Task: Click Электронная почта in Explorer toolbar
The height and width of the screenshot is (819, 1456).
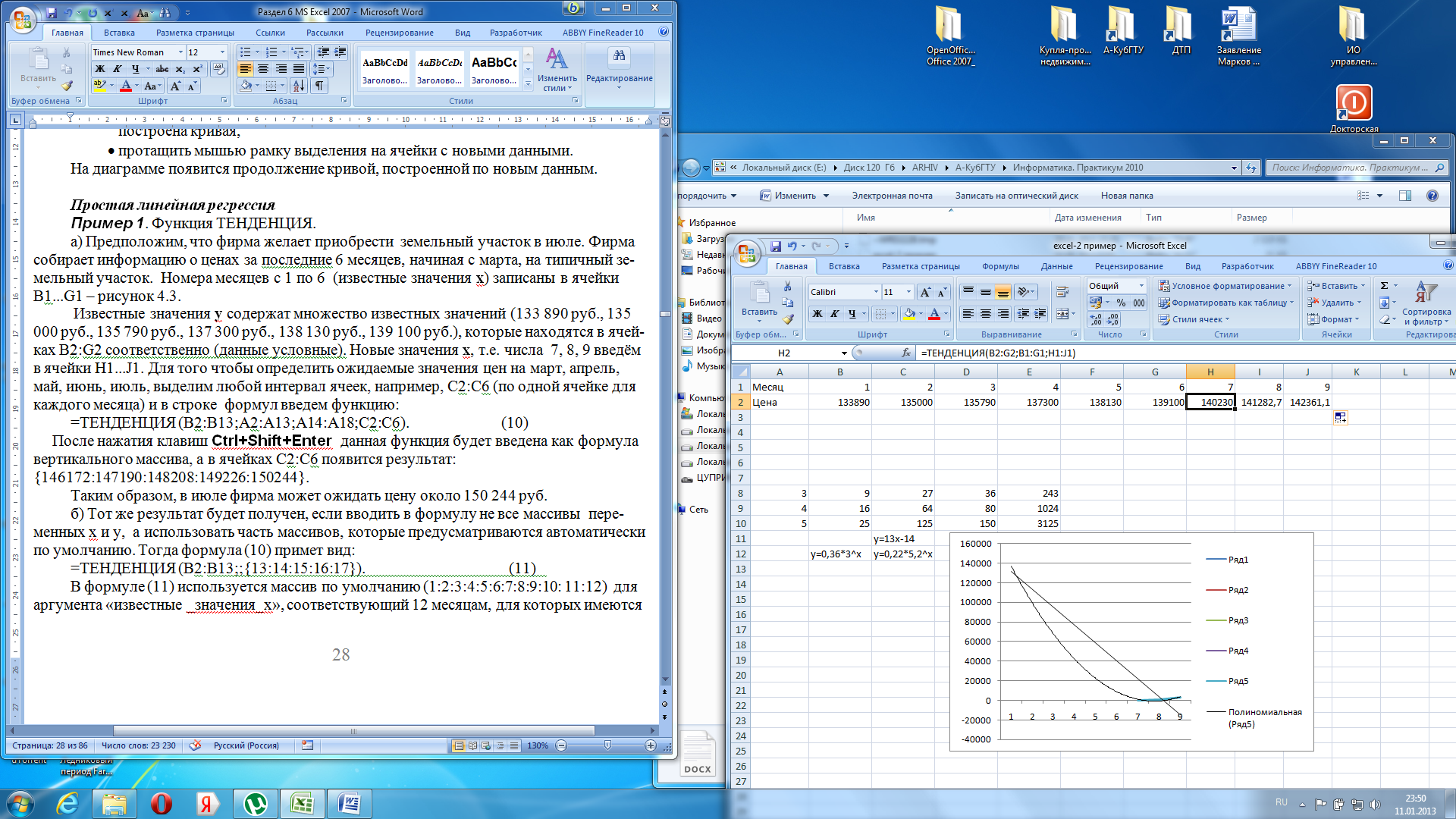Action: pos(892,196)
